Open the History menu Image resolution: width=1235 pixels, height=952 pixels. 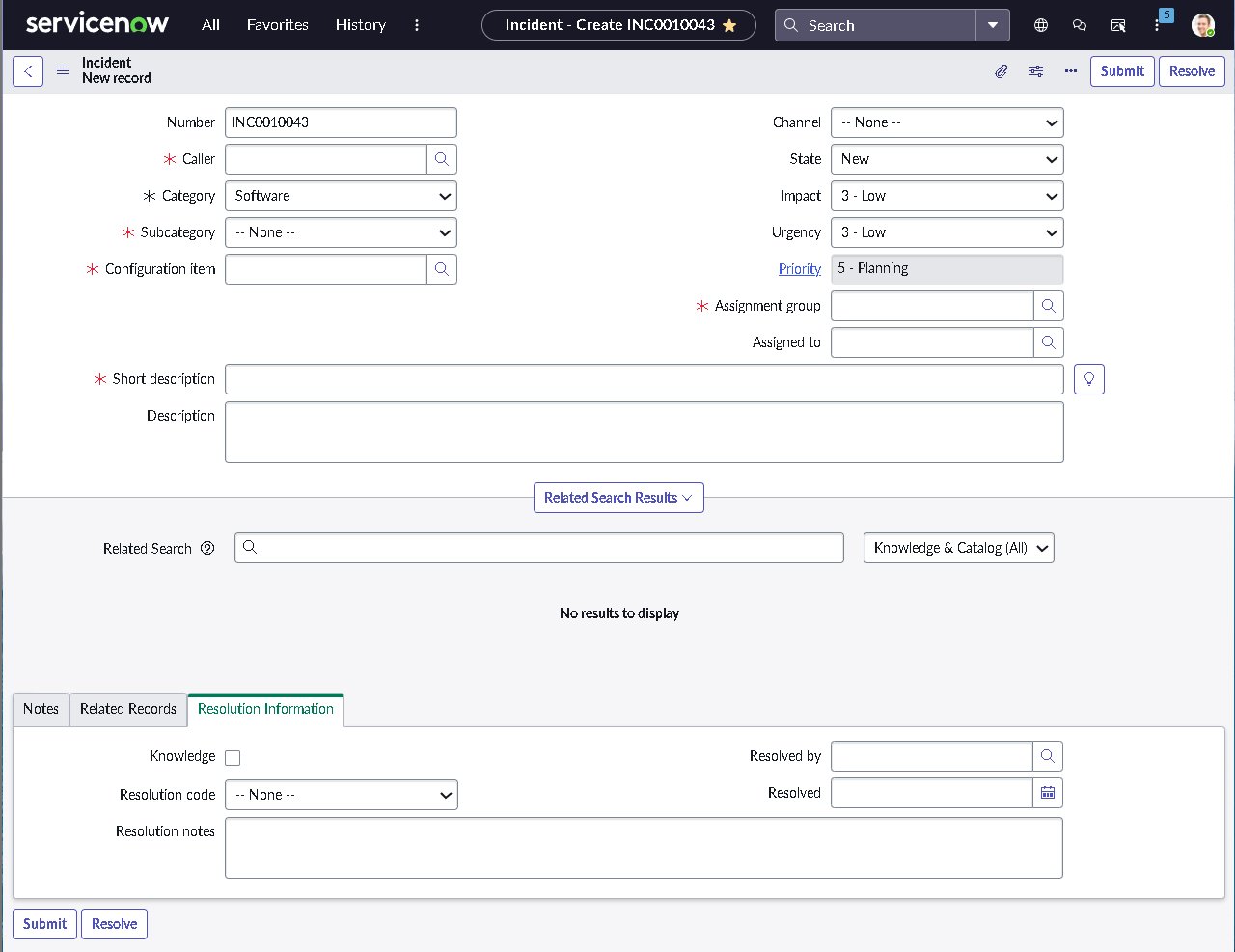point(360,25)
